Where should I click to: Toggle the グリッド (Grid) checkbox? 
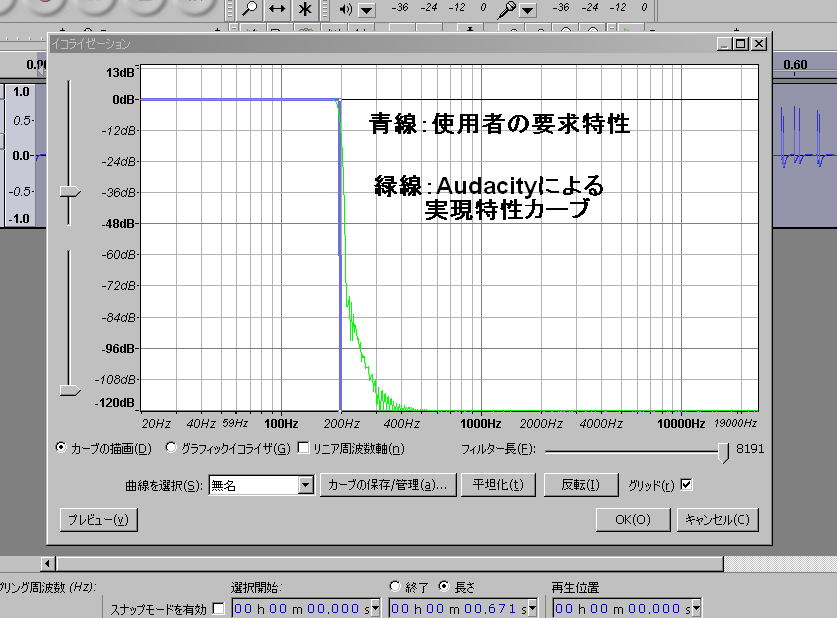click(687, 485)
